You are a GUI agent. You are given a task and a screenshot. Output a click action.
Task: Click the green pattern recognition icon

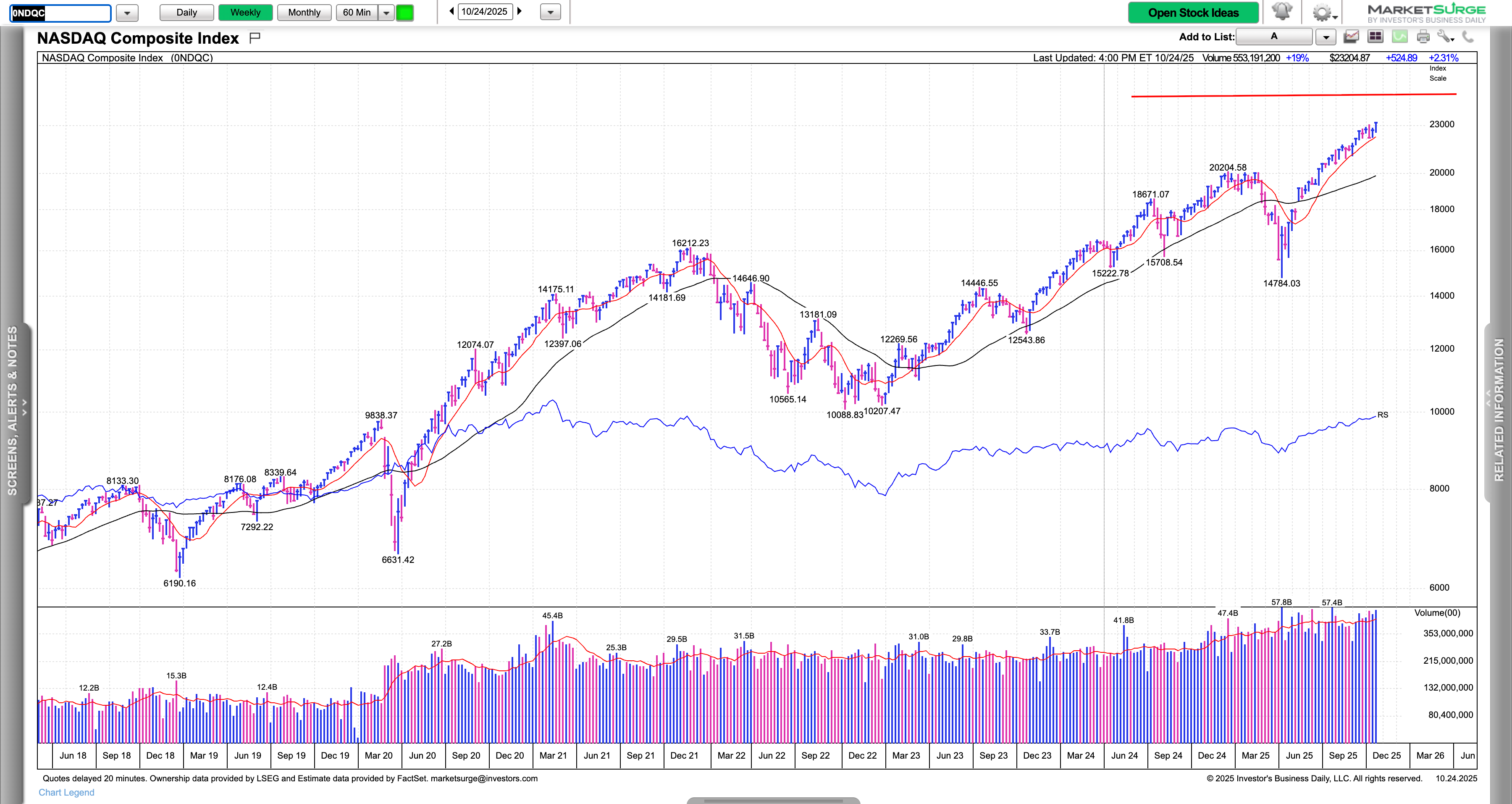coord(1400,37)
